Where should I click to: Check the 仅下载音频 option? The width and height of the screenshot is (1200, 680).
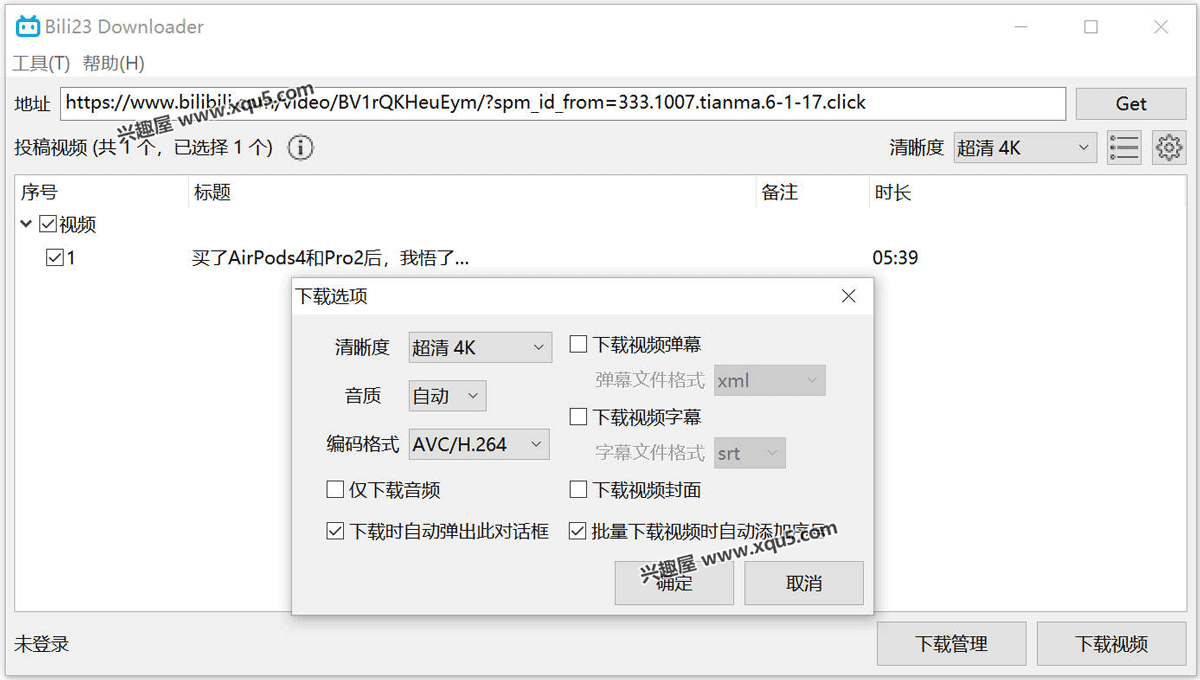(x=335, y=490)
